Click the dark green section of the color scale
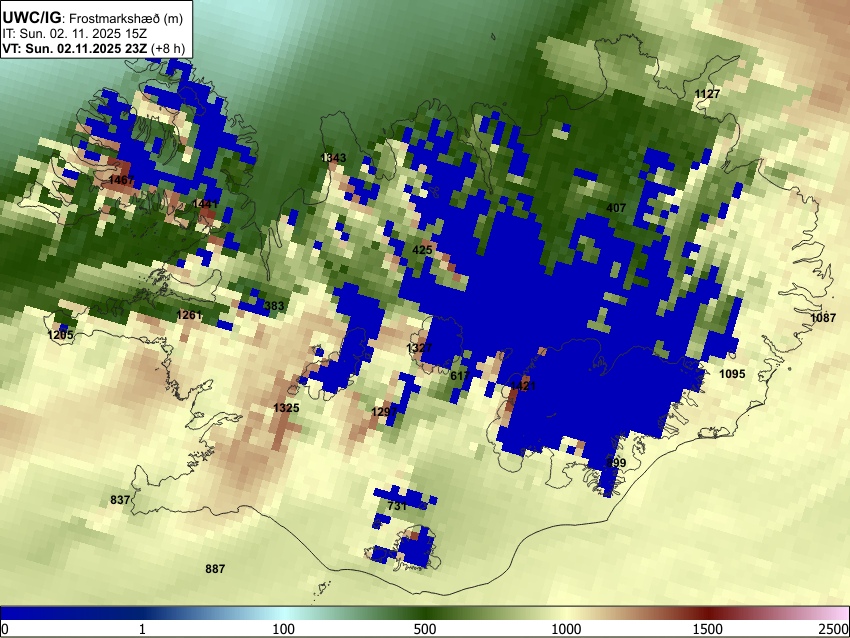850x638 pixels. pyautogui.click(x=425, y=613)
